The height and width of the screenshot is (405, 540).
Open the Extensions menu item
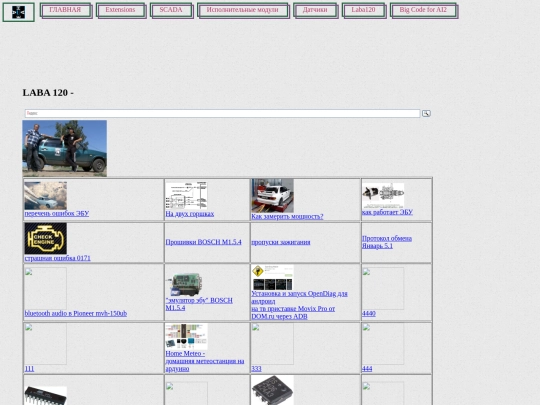click(x=121, y=10)
